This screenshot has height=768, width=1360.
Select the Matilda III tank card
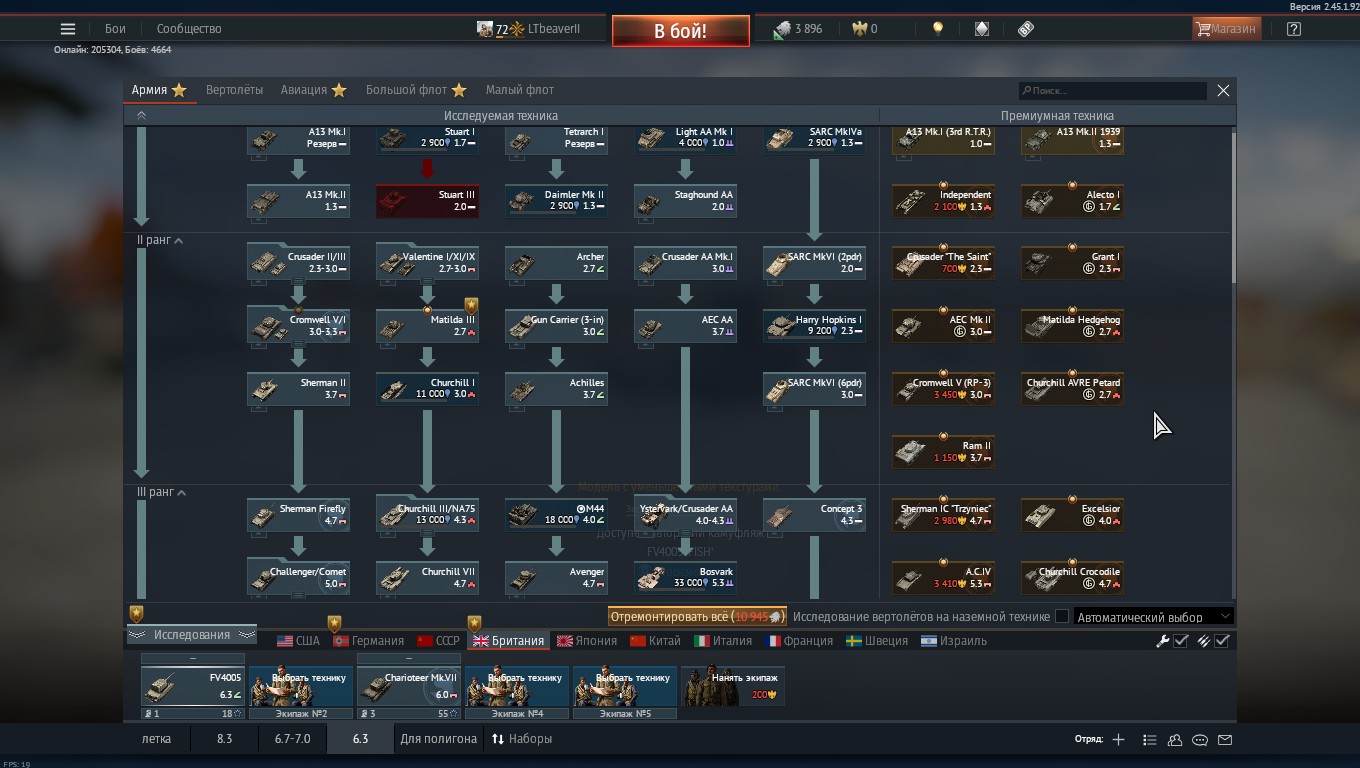click(427, 326)
